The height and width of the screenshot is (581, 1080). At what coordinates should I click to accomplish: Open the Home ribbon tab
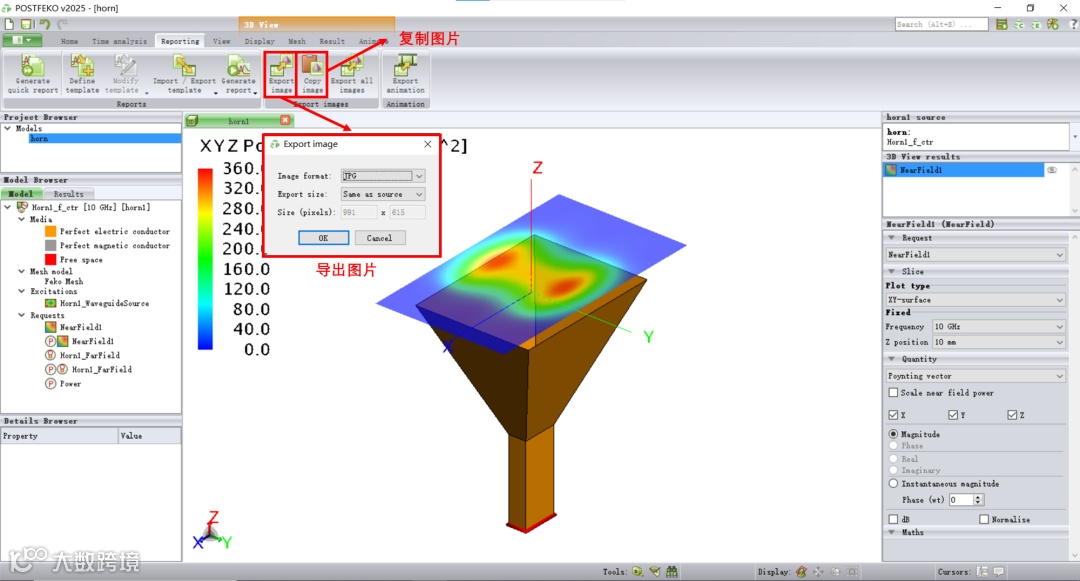pos(69,41)
